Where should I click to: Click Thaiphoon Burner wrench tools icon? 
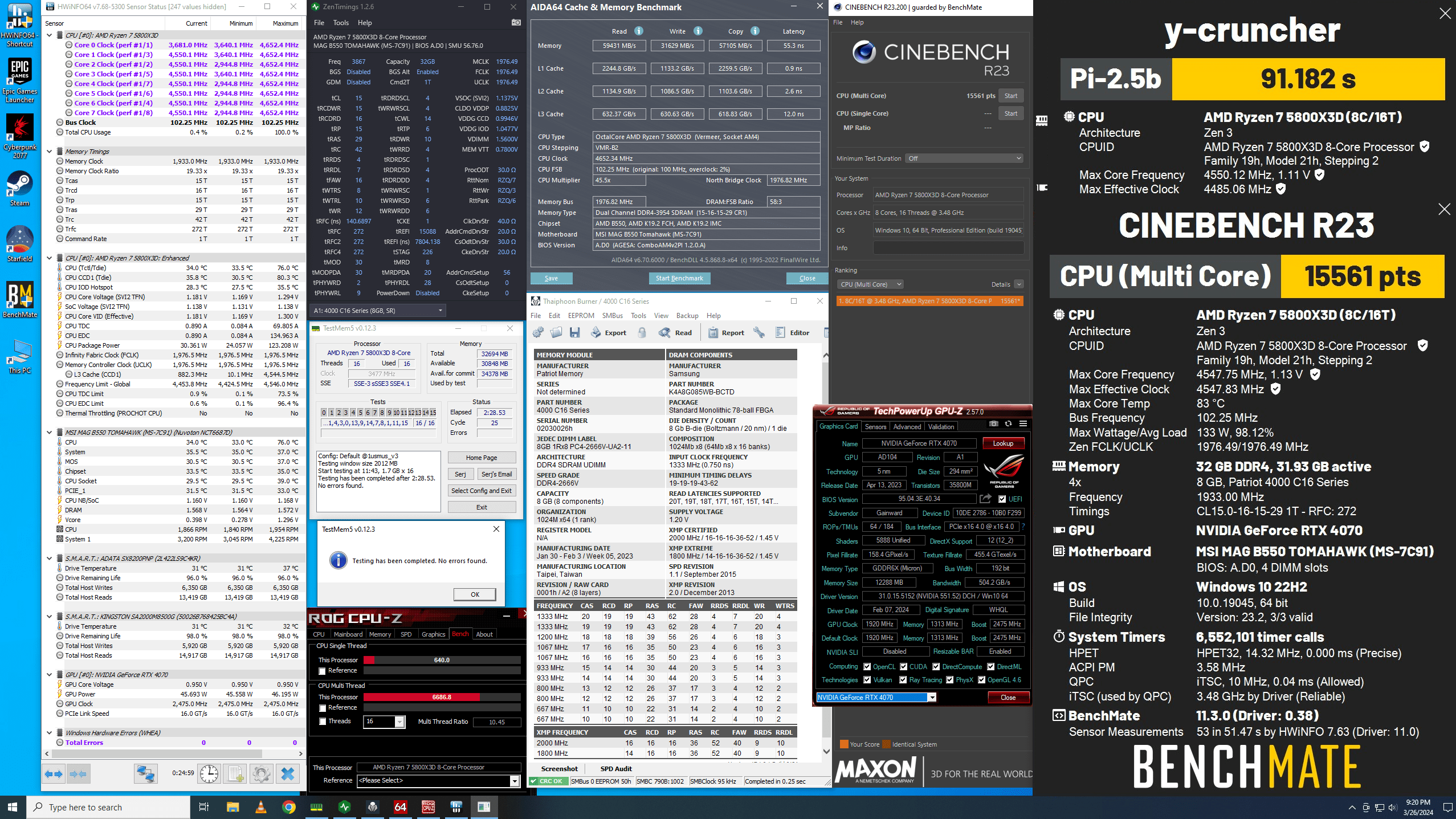click(x=759, y=333)
